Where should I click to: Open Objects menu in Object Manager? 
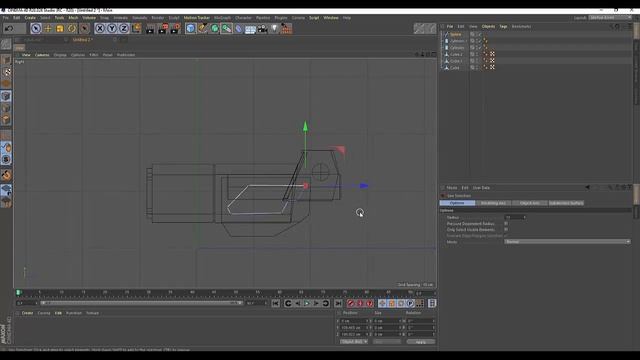click(488, 27)
